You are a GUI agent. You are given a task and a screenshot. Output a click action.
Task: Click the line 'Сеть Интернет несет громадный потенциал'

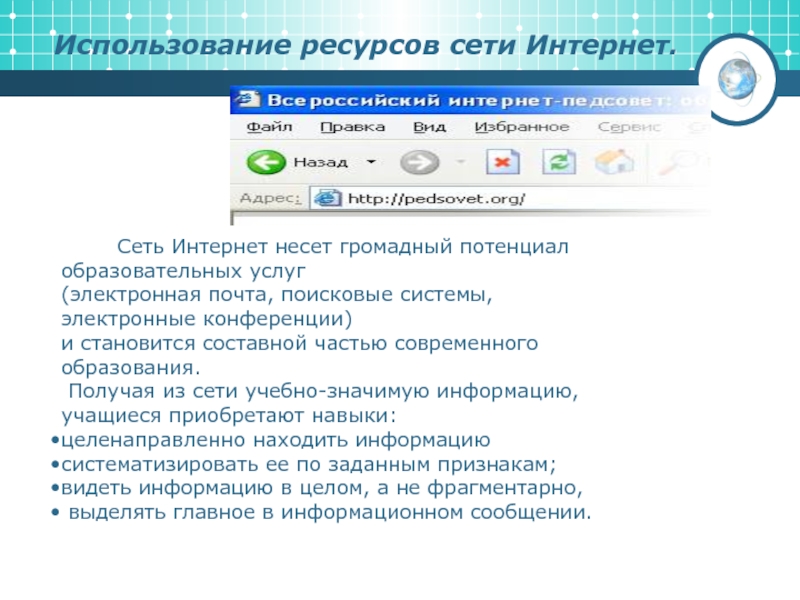pos(343,247)
